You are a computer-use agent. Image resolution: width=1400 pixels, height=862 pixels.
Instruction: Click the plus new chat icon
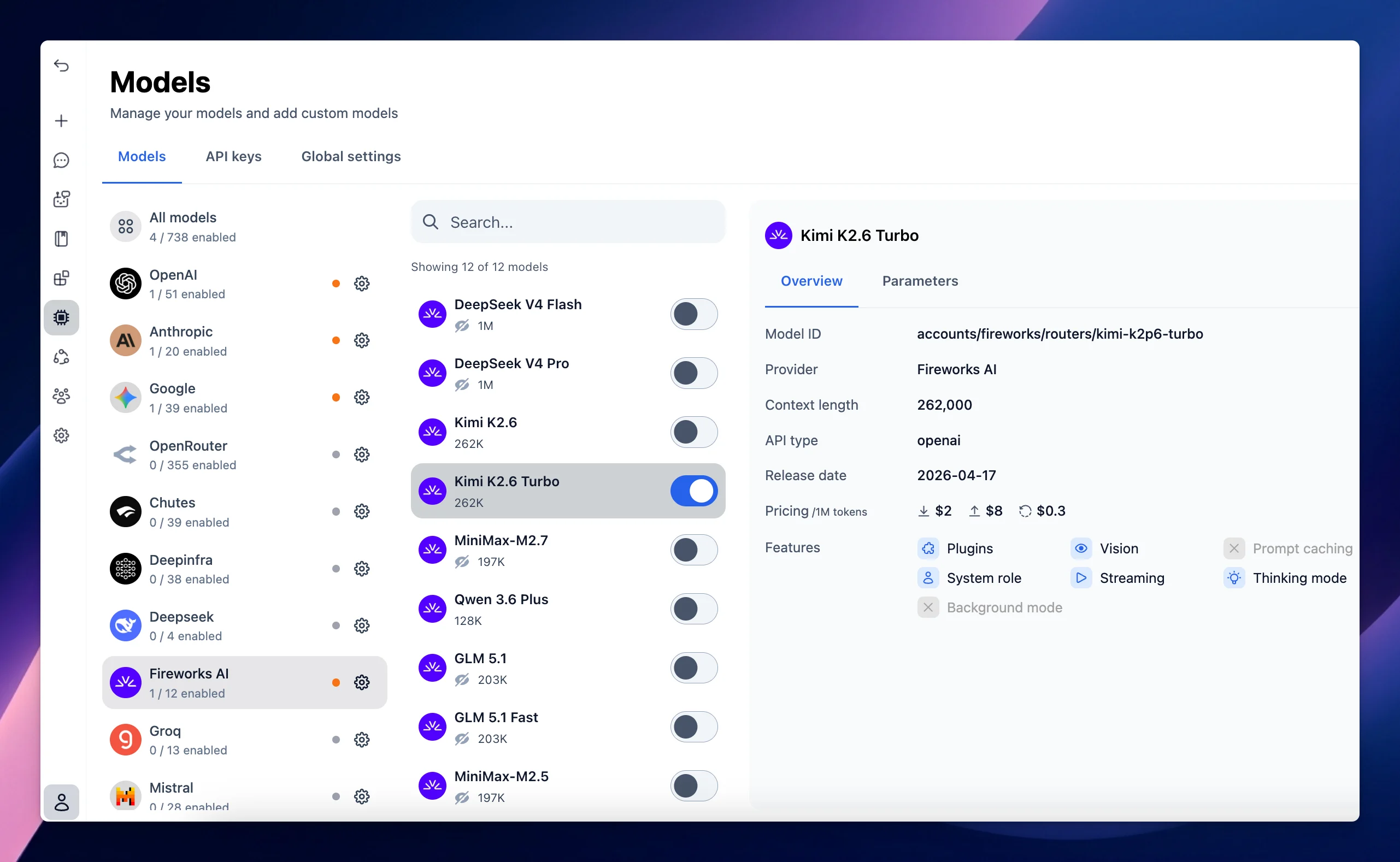tap(62, 121)
